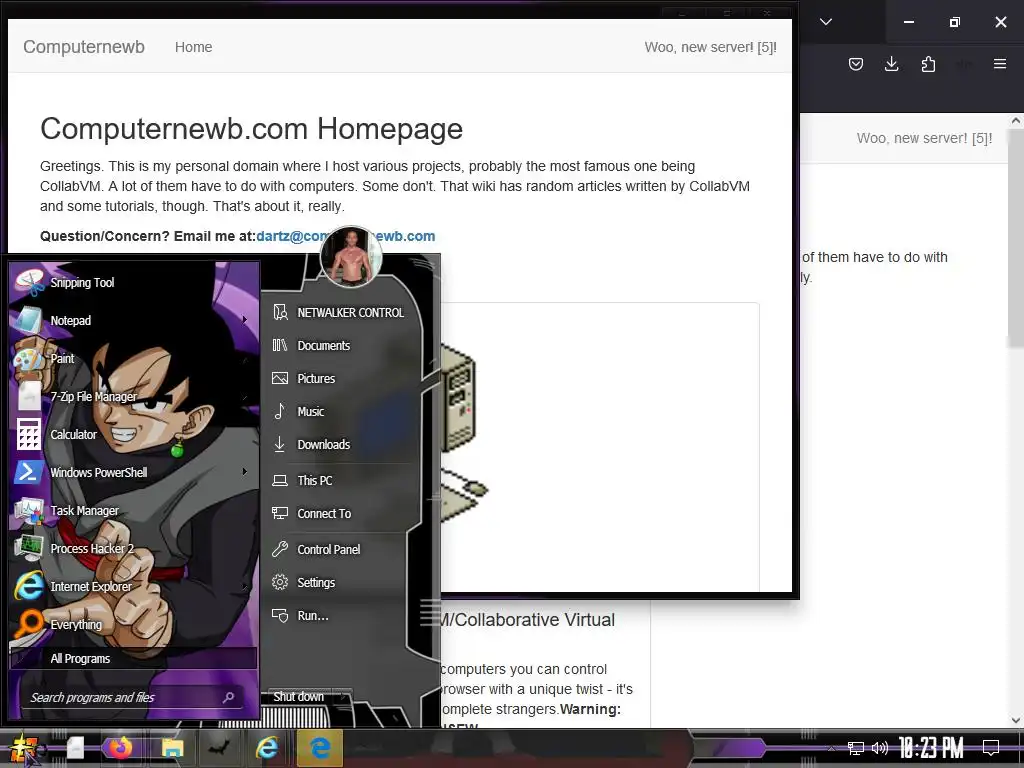
Task: Open Firefox downloads icon
Action: [891, 64]
